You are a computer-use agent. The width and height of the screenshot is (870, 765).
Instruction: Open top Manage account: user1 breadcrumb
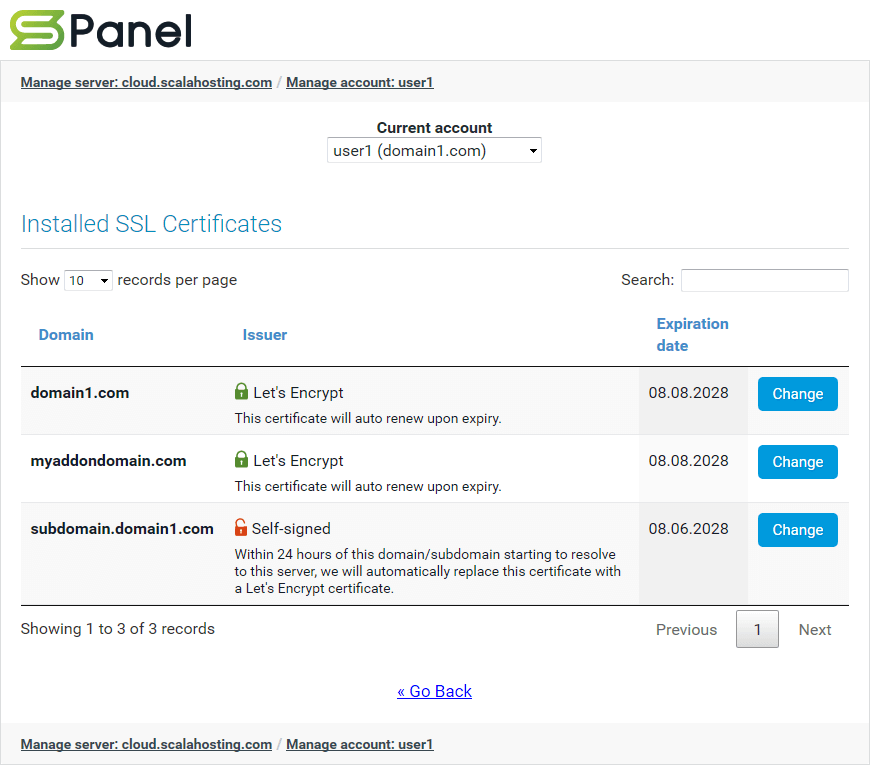359,82
